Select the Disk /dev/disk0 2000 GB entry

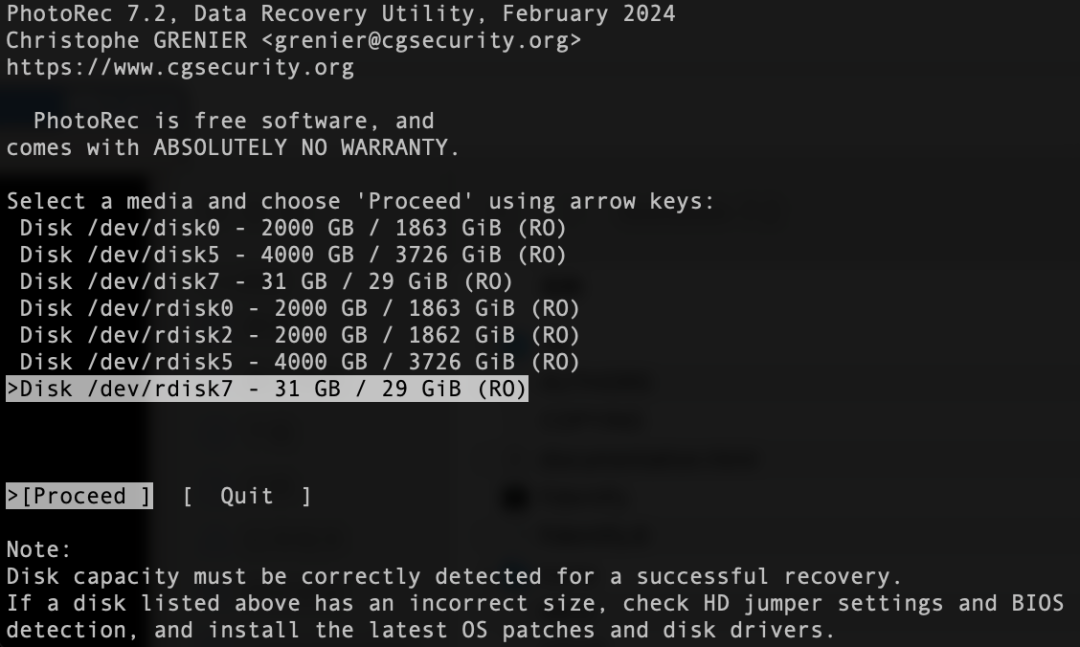point(292,228)
